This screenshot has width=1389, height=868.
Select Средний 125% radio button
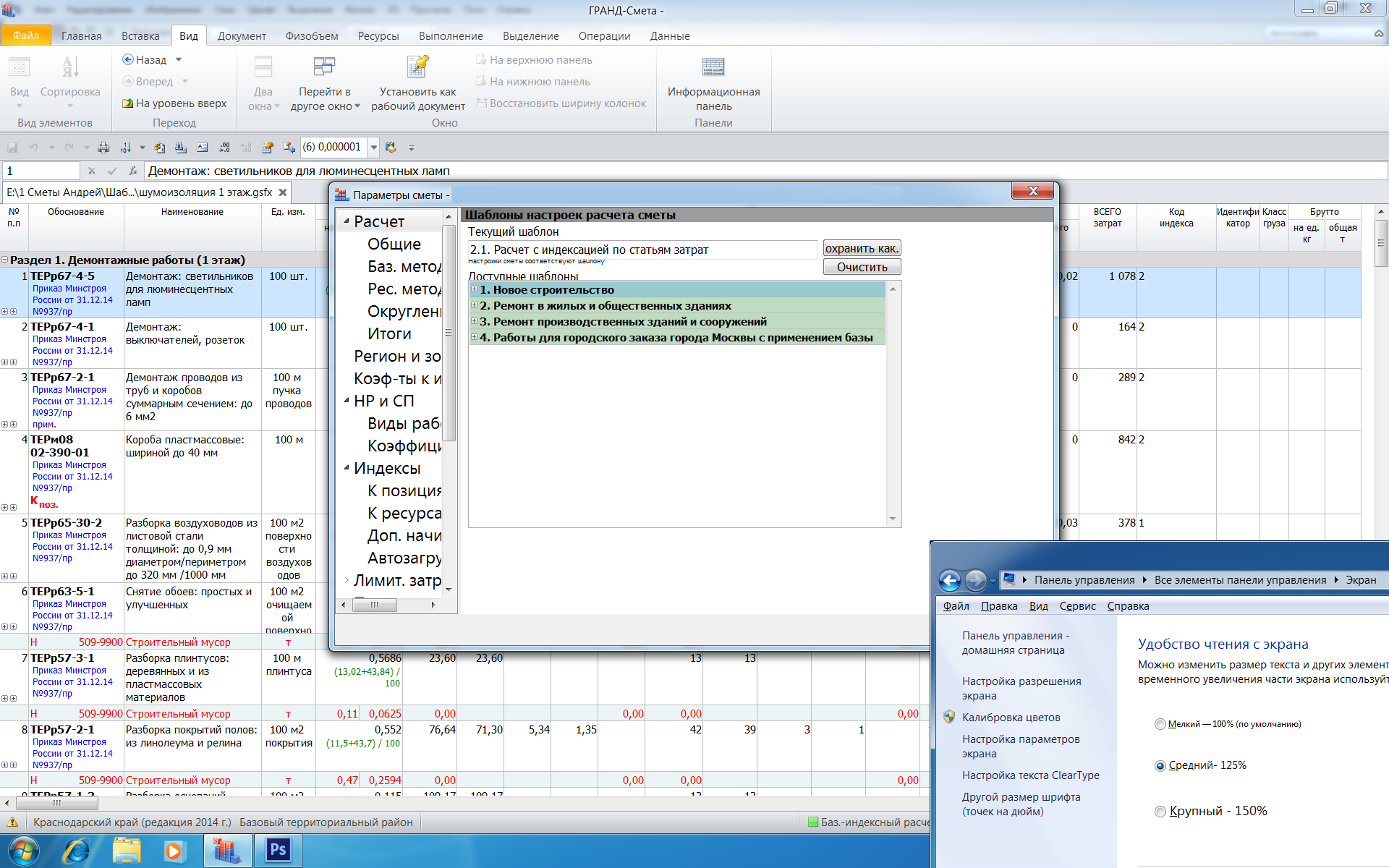[x=1160, y=765]
